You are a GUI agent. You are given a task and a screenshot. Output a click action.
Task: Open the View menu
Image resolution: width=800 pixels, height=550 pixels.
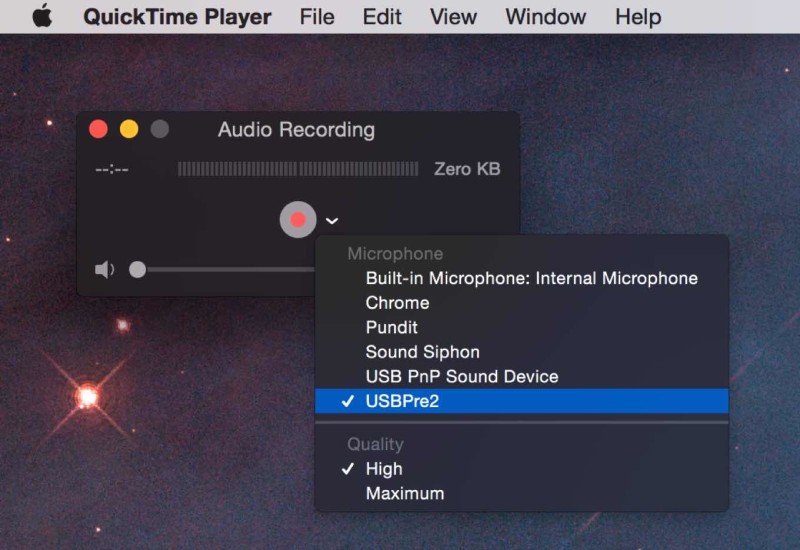coord(453,17)
